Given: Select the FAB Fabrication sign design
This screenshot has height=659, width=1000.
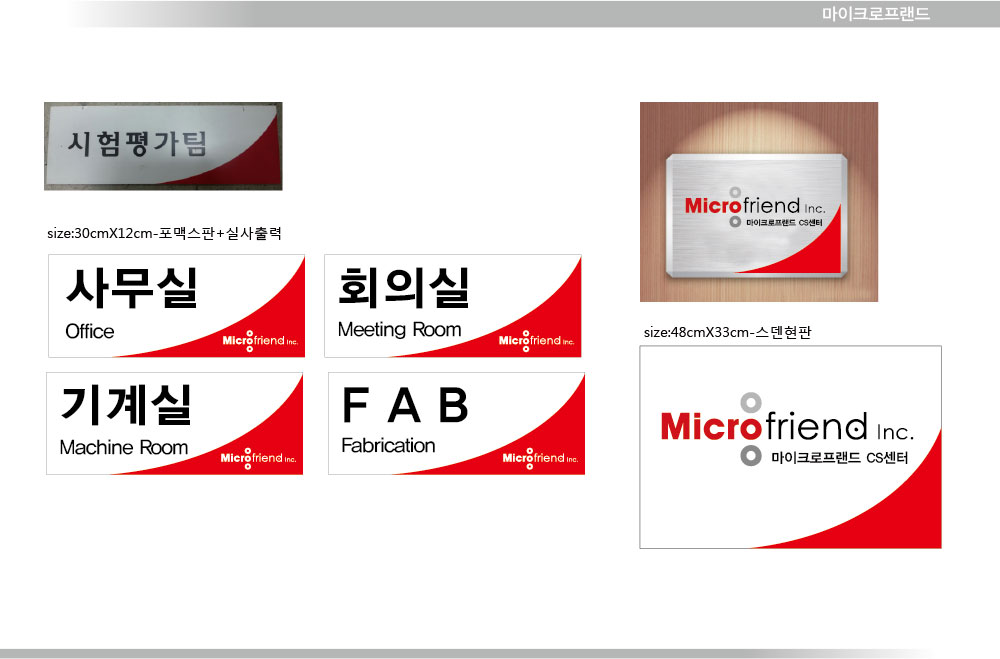Looking at the screenshot, I should pos(457,424).
